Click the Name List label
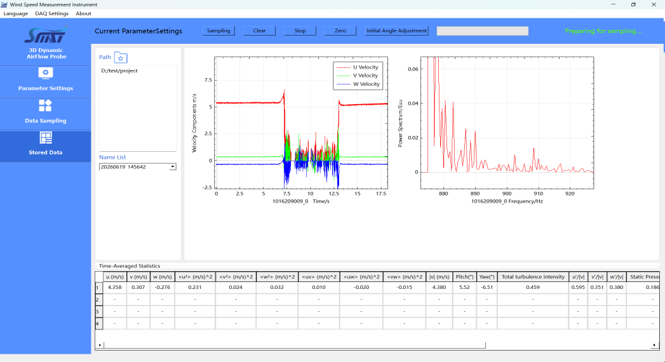665x362 pixels. click(x=112, y=157)
